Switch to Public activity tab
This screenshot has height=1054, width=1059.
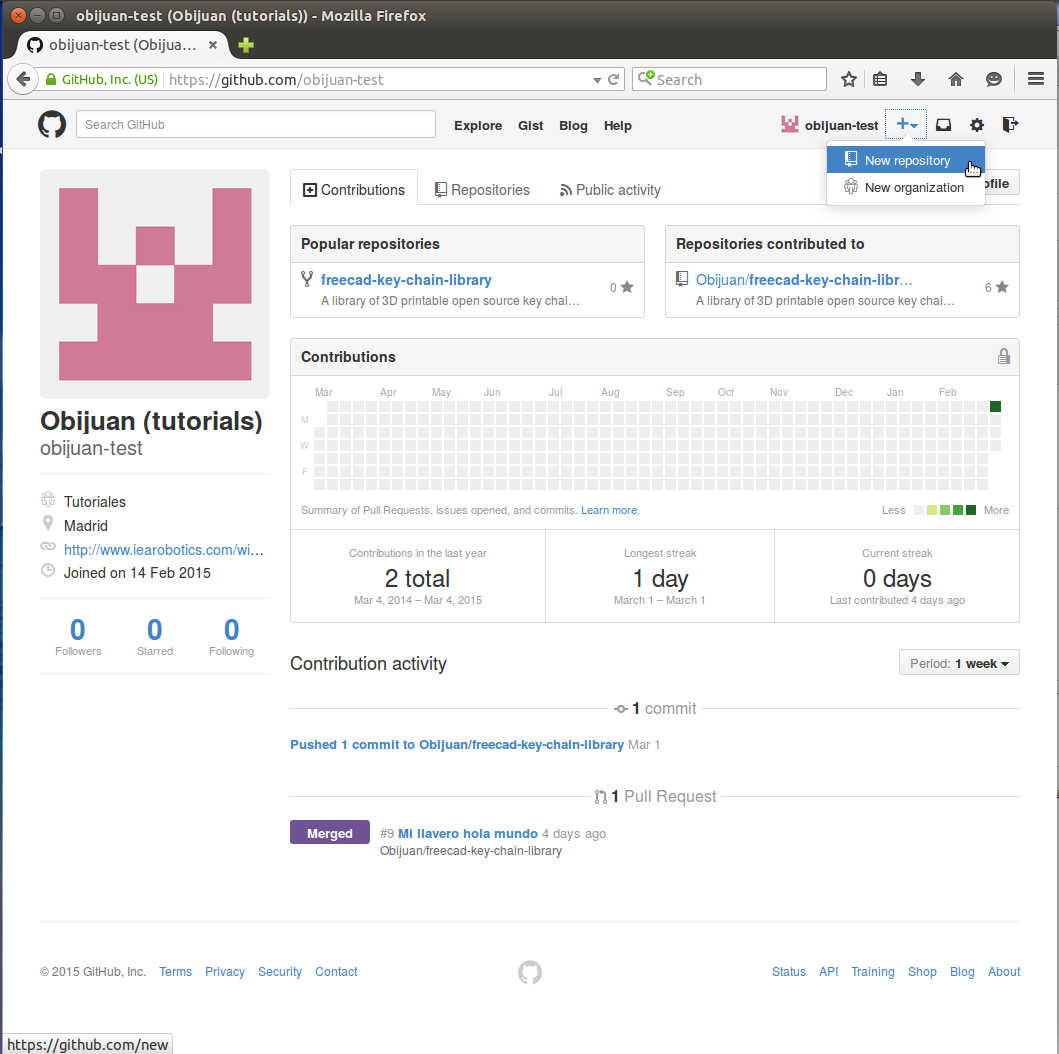pos(610,190)
